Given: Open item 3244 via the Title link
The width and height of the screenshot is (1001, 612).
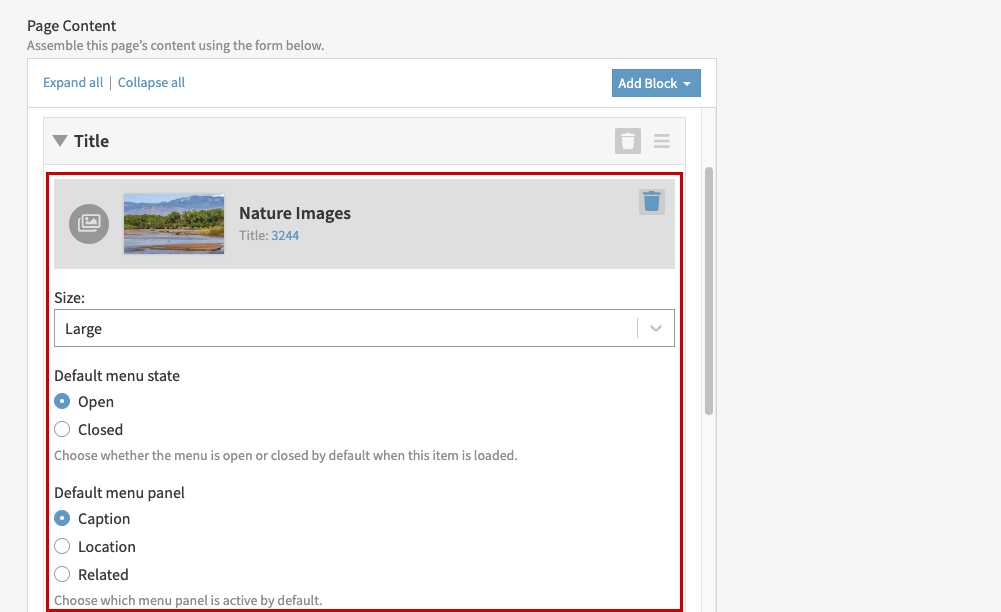Looking at the screenshot, I should (x=284, y=235).
